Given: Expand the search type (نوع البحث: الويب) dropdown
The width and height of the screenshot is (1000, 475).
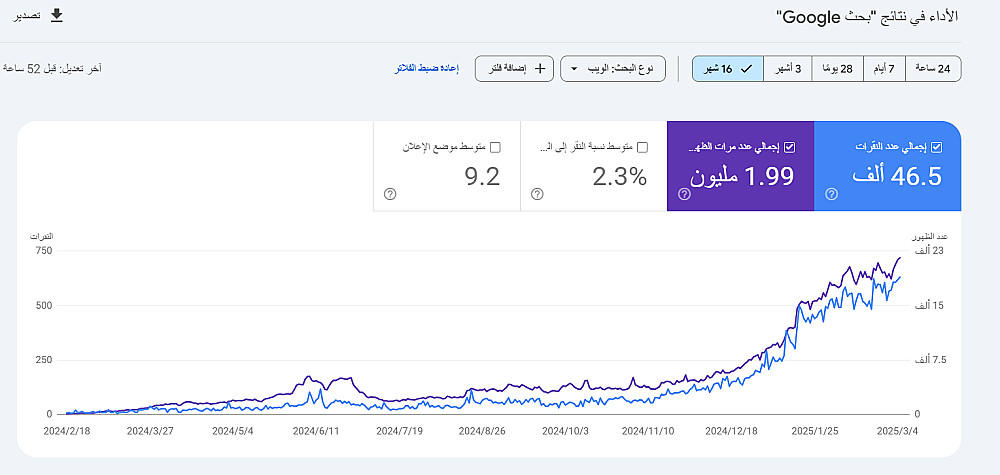Looking at the screenshot, I should click(x=613, y=69).
